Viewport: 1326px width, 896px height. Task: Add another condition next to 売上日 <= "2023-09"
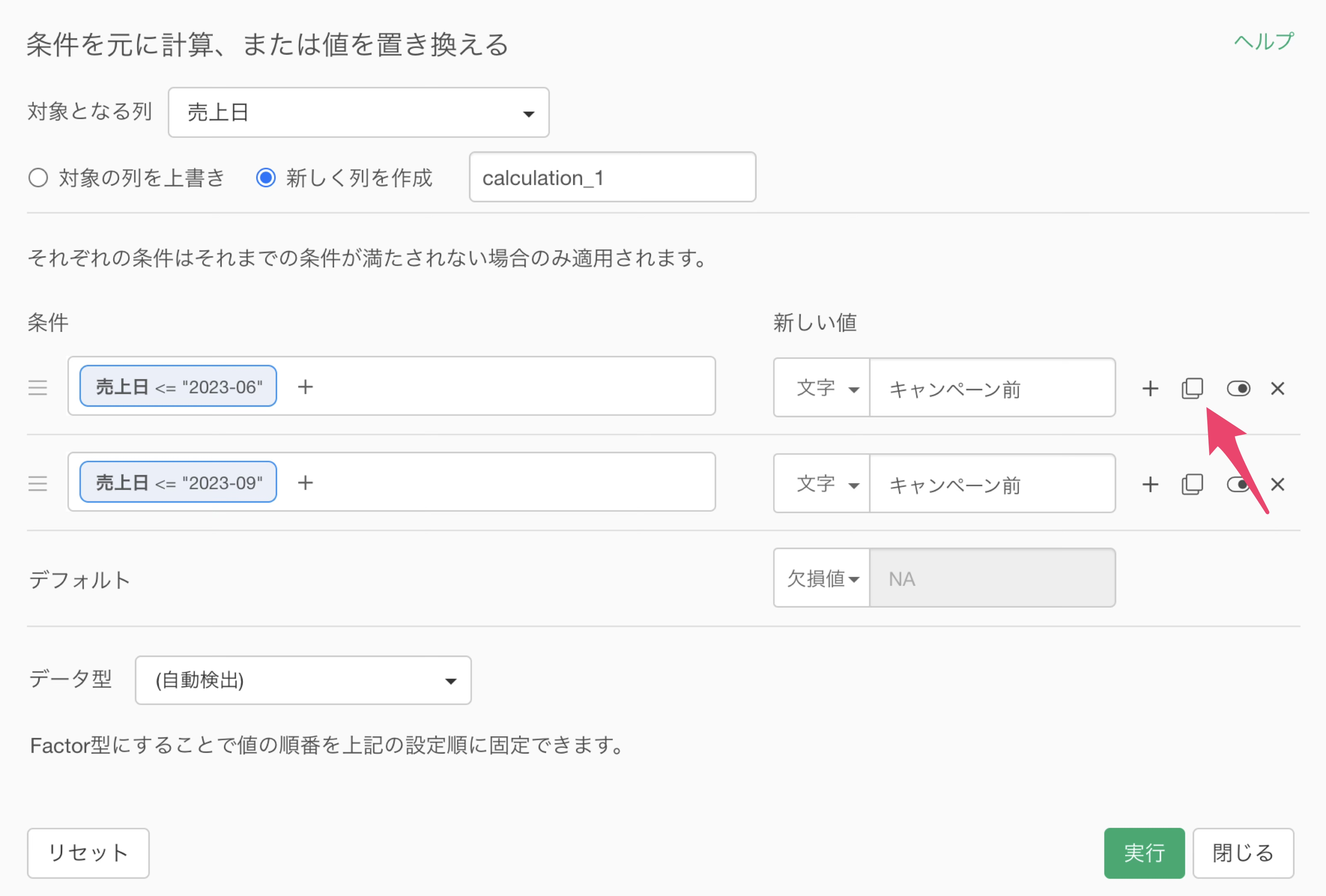pos(305,482)
